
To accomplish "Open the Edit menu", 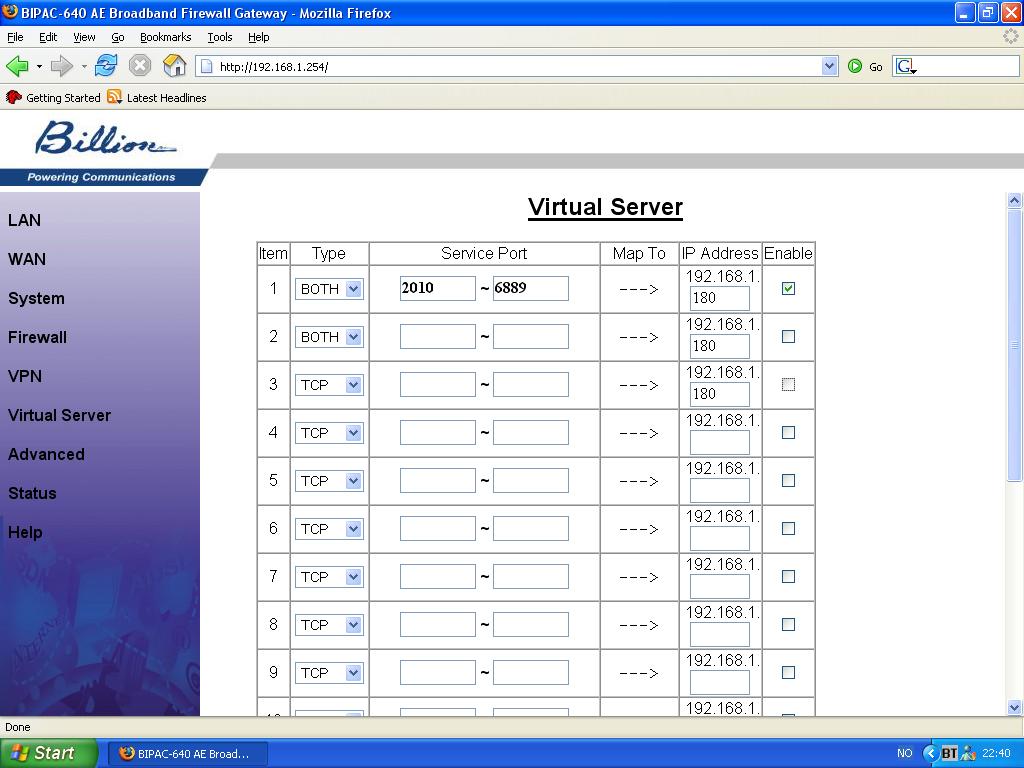I will (x=48, y=37).
